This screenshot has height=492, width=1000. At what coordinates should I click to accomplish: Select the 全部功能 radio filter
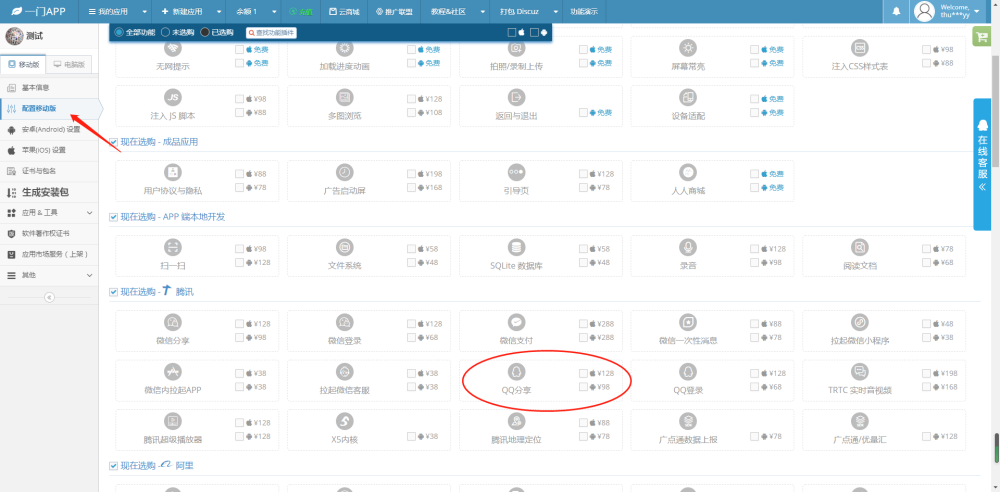[x=119, y=32]
